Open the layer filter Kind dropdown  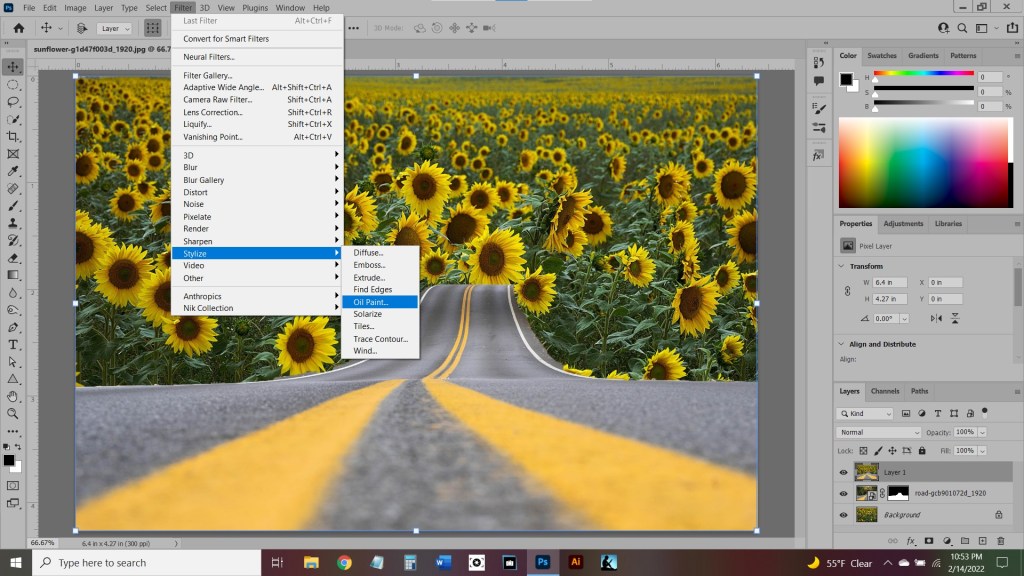tap(866, 413)
